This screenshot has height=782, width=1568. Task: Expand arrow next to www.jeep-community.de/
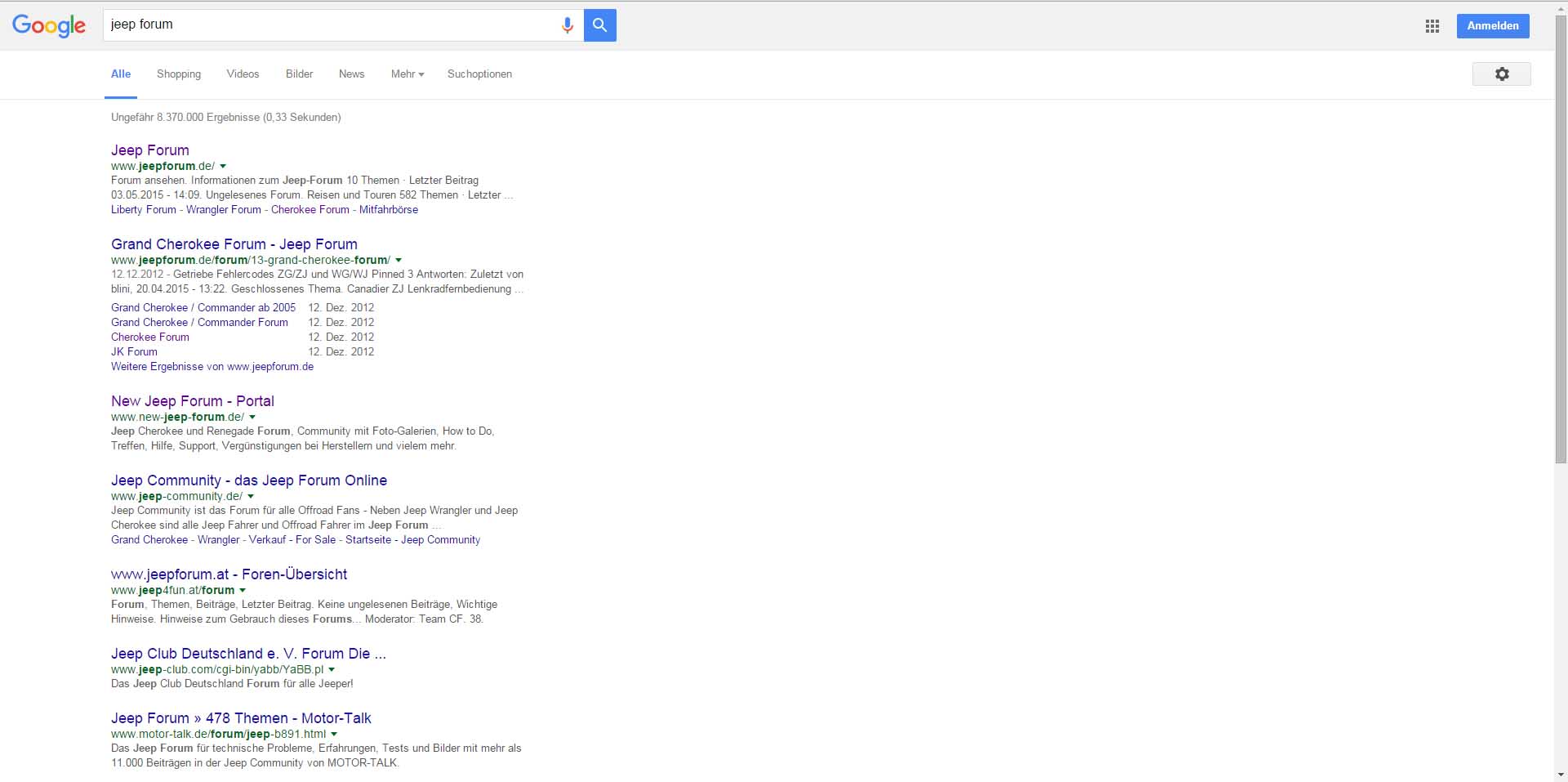[251, 497]
